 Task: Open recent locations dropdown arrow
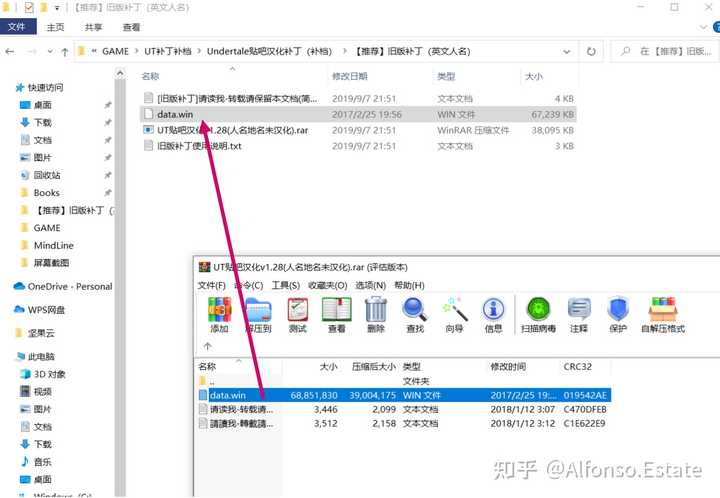50,51
